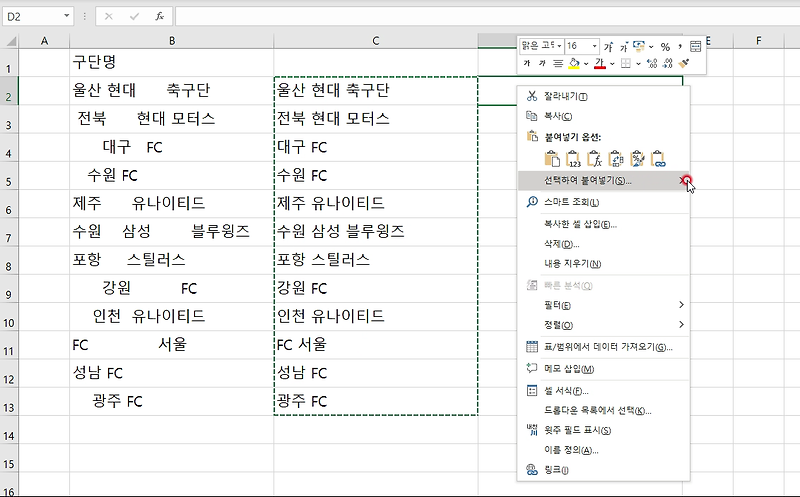
Task: Apply comma style from mini toolbar
Action: (680, 46)
